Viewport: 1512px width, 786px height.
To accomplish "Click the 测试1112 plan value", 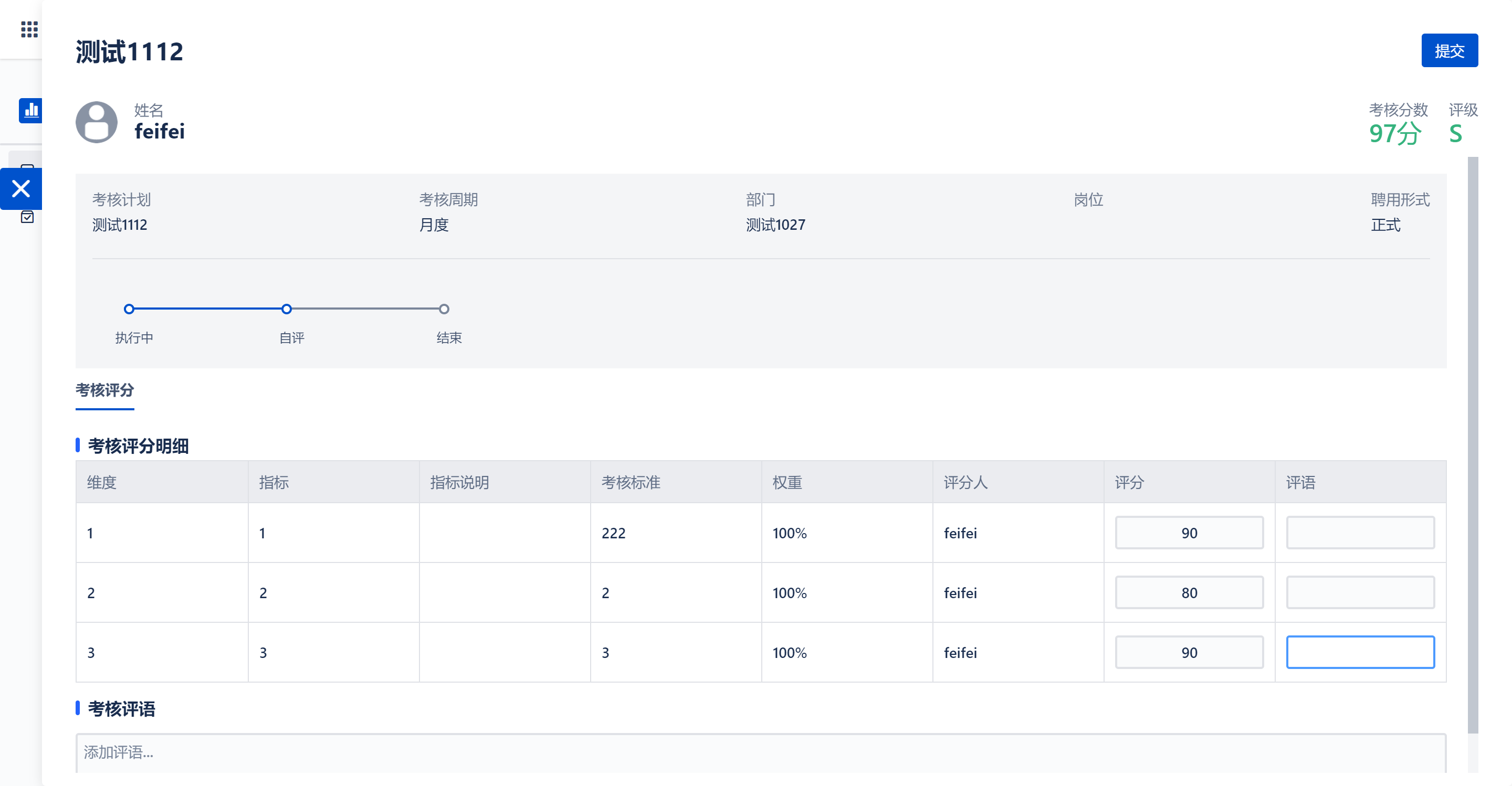I will pyautogui.click(x=120, y=225).
